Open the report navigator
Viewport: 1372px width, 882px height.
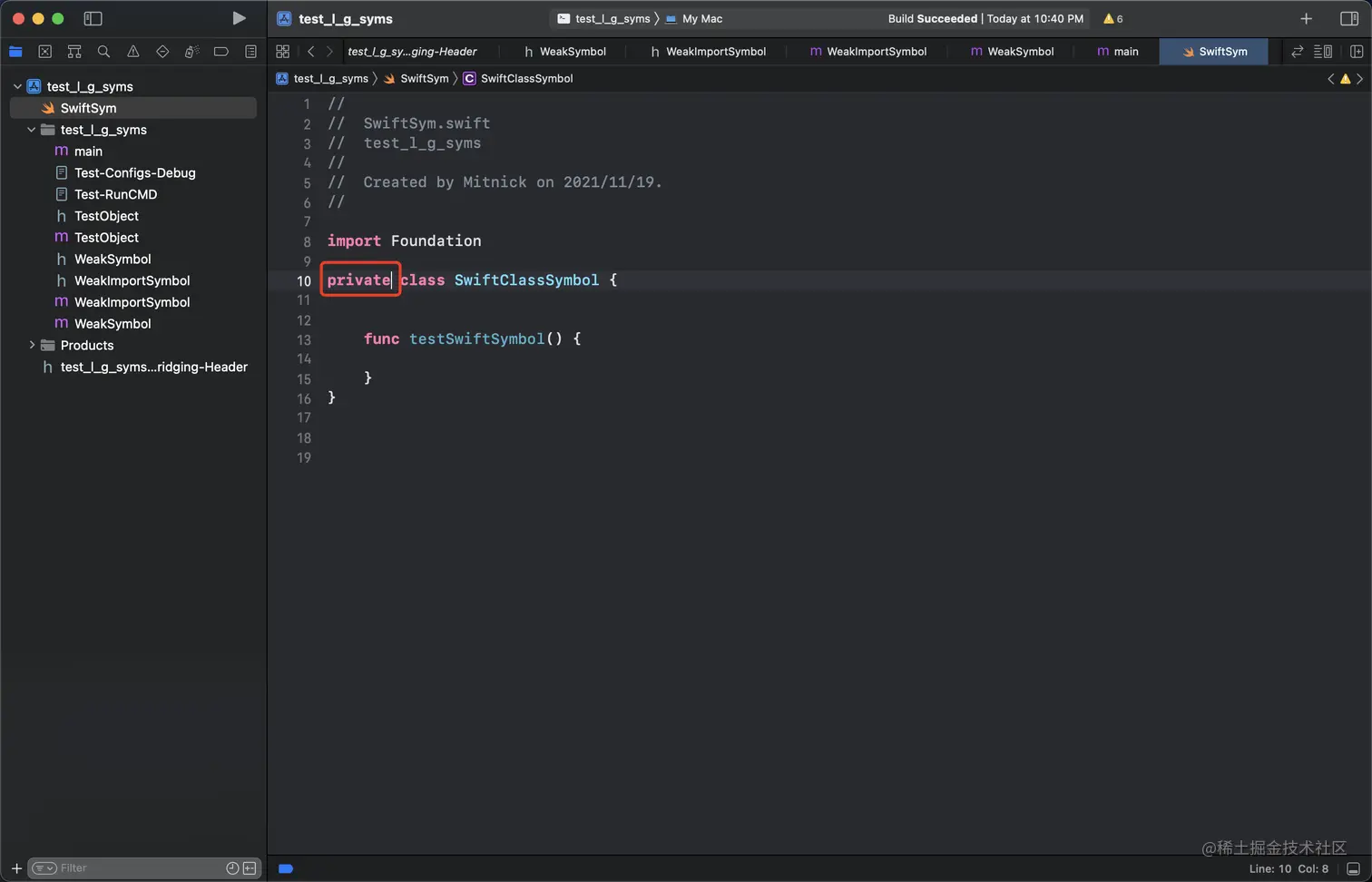(250, 52)
